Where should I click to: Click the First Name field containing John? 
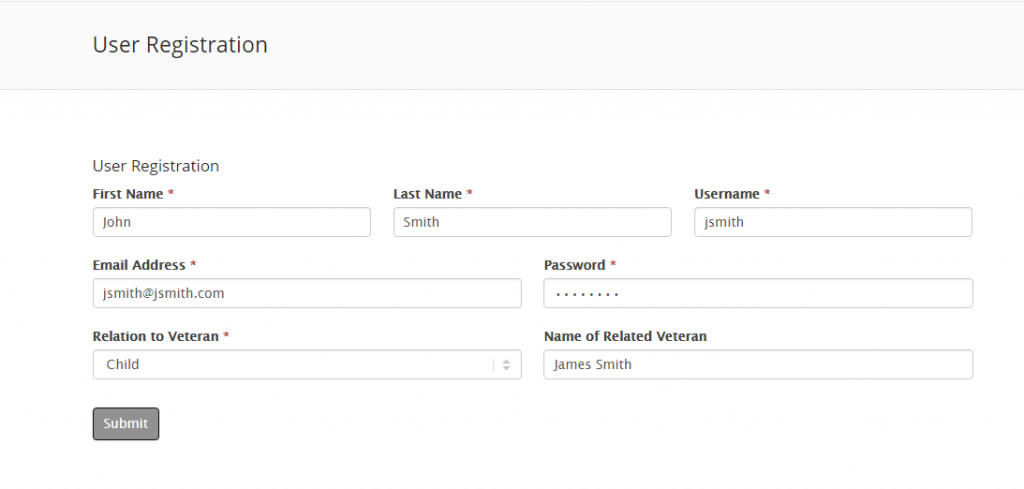pyautogui.click(x=232, y=222)
